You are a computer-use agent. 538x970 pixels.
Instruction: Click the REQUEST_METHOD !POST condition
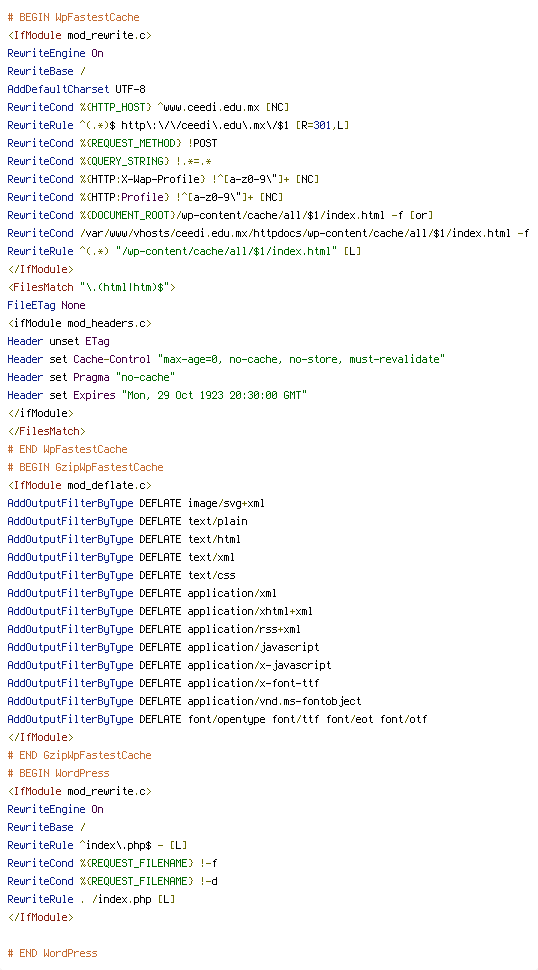[x=113, y=144]
